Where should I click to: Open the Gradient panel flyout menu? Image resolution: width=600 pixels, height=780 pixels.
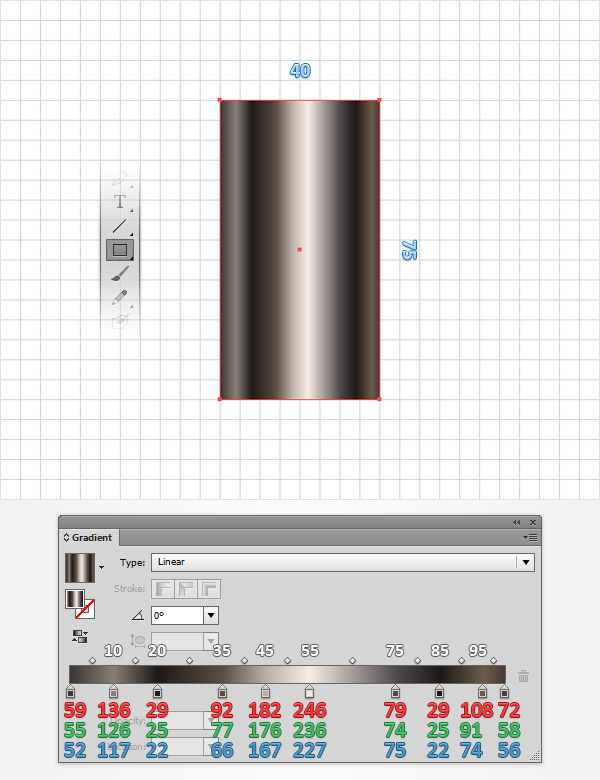tap(530, 537)
